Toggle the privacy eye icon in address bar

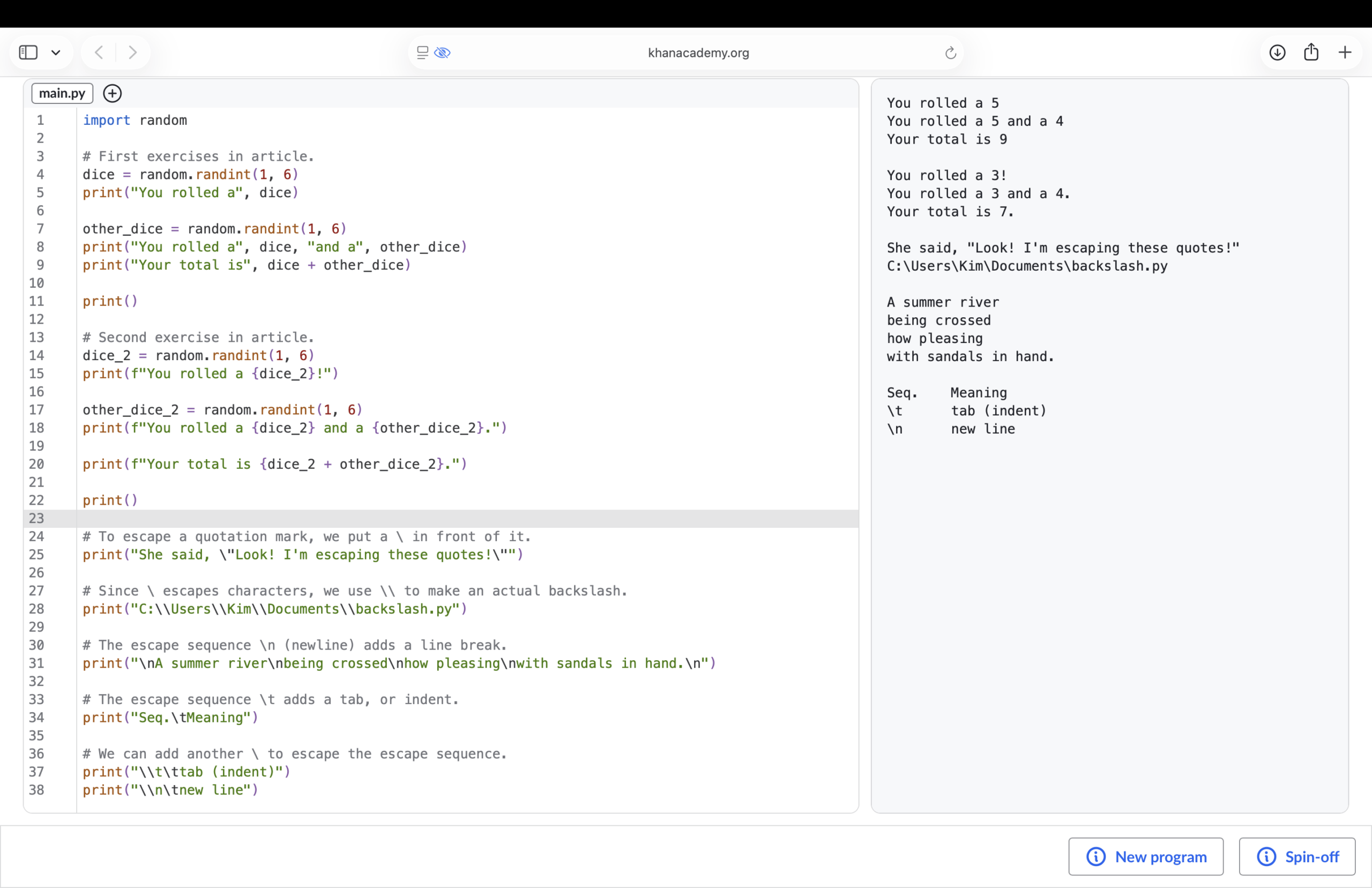[442, 53]
